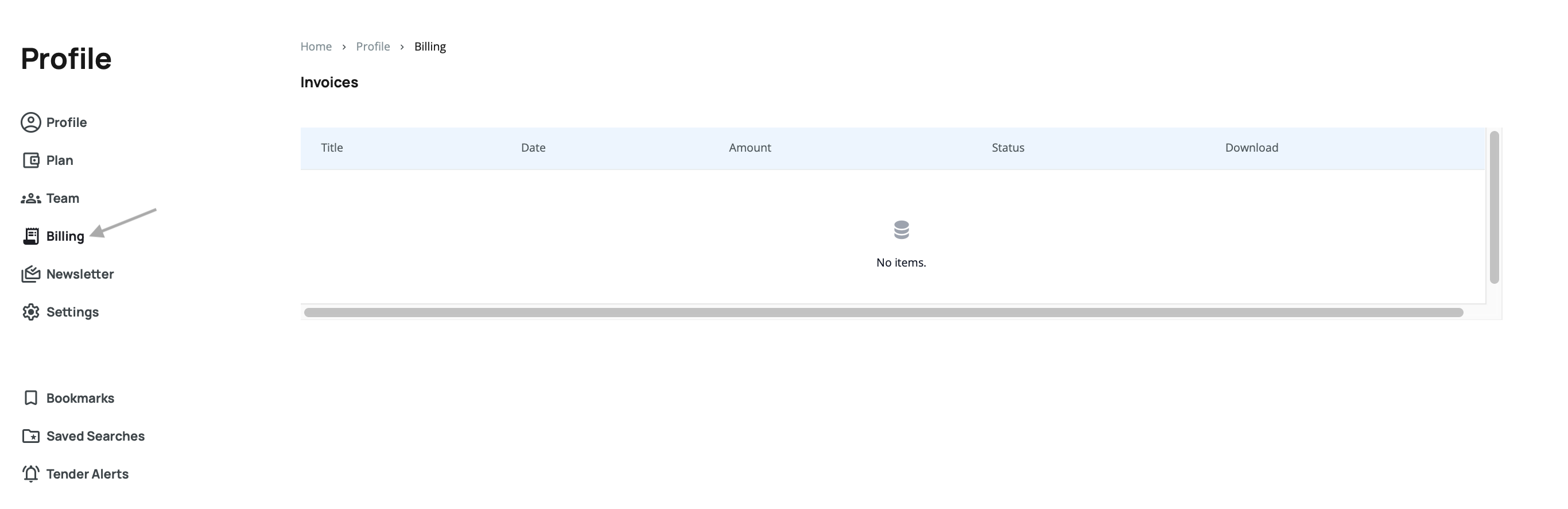Image resolution: width=1568 pixels, height=509 pixels.
Task: Click the Tender Alerts bell icon
Action: [30, 475]
